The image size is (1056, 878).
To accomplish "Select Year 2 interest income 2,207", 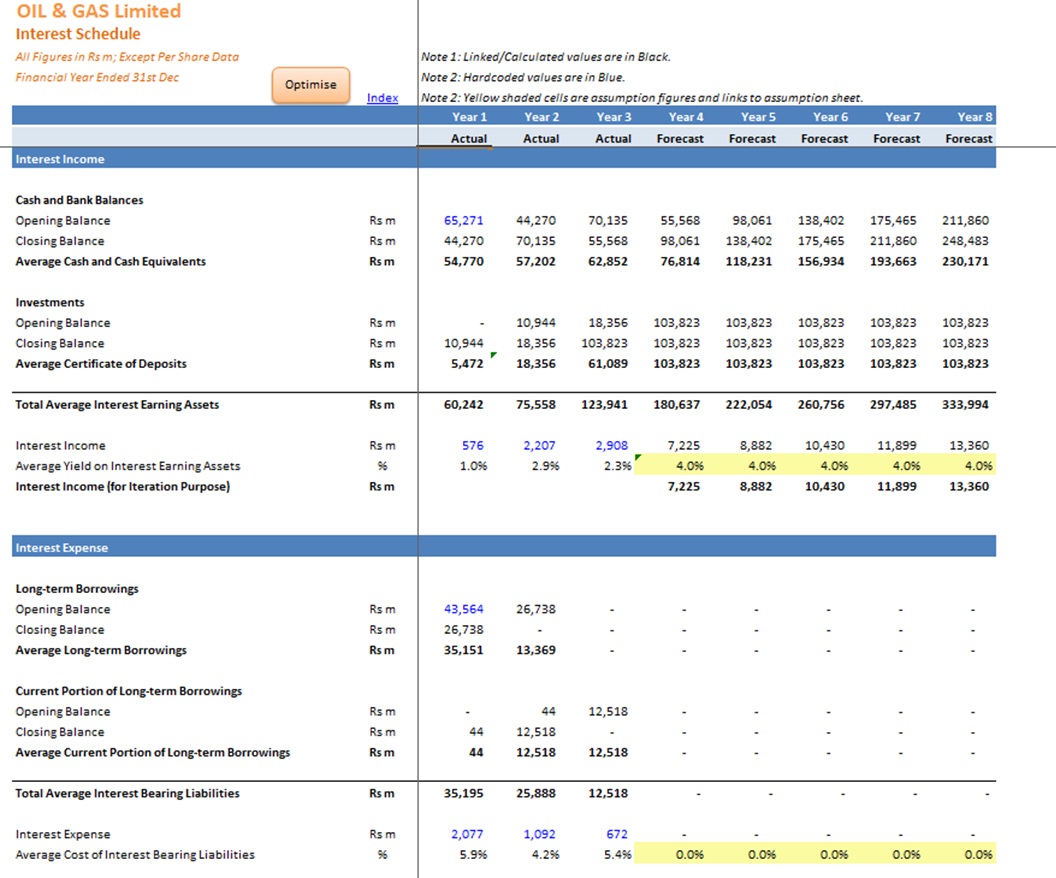I will point(539,445).
